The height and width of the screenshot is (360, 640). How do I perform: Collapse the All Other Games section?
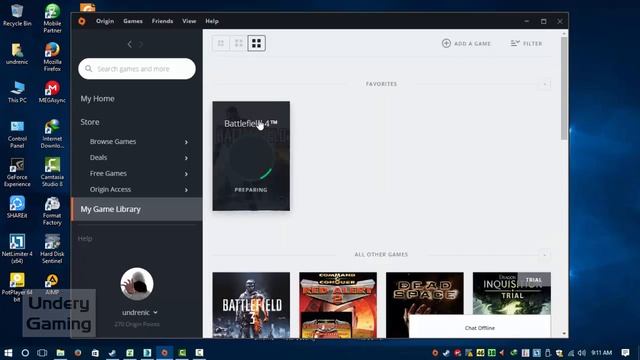click(545, 255)
